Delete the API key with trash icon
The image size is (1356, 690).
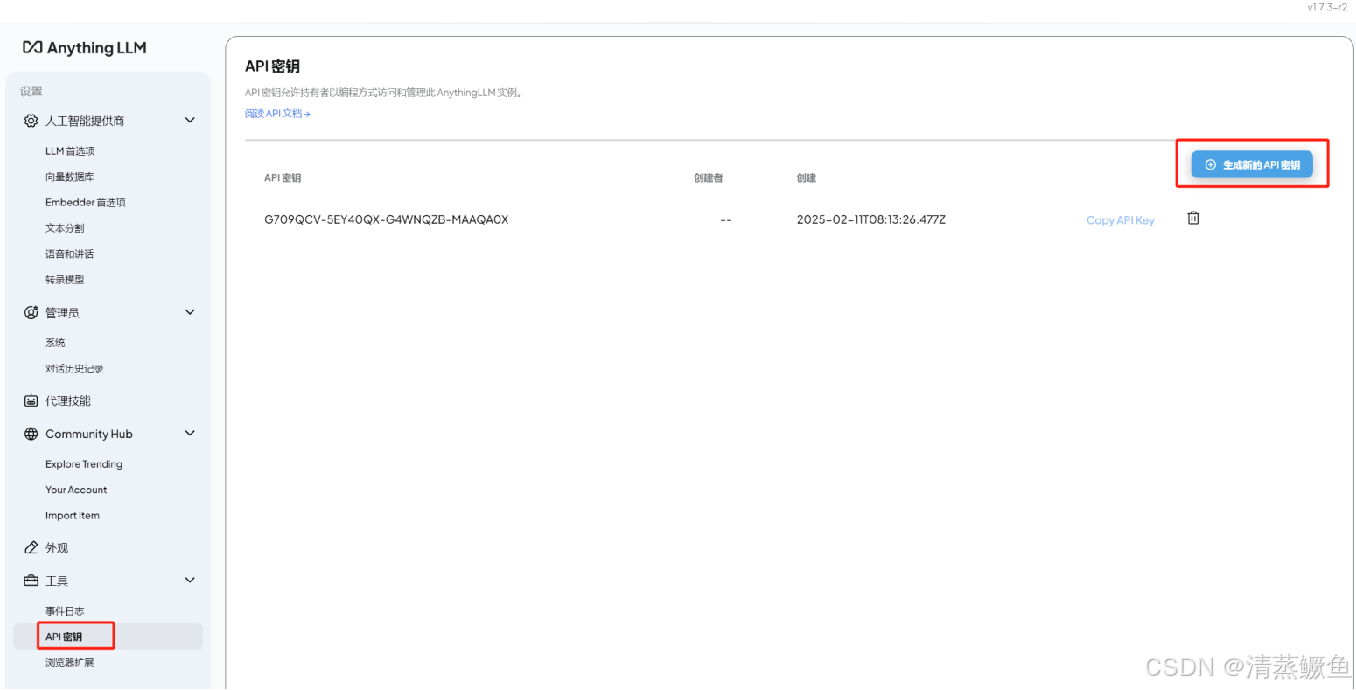(1193, 218)
